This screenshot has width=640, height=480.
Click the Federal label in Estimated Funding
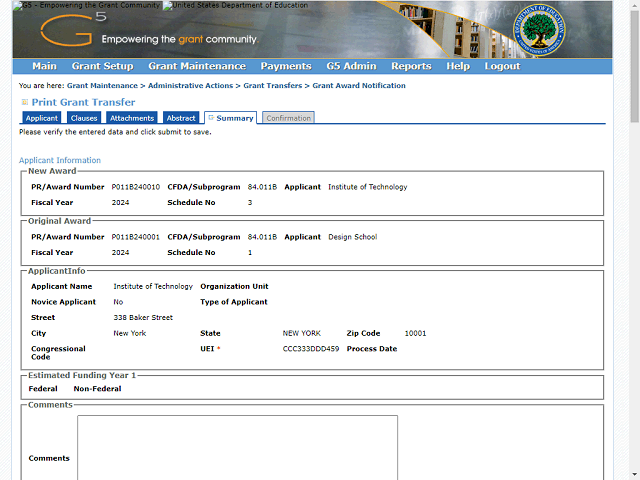click(x=43, y=389)
